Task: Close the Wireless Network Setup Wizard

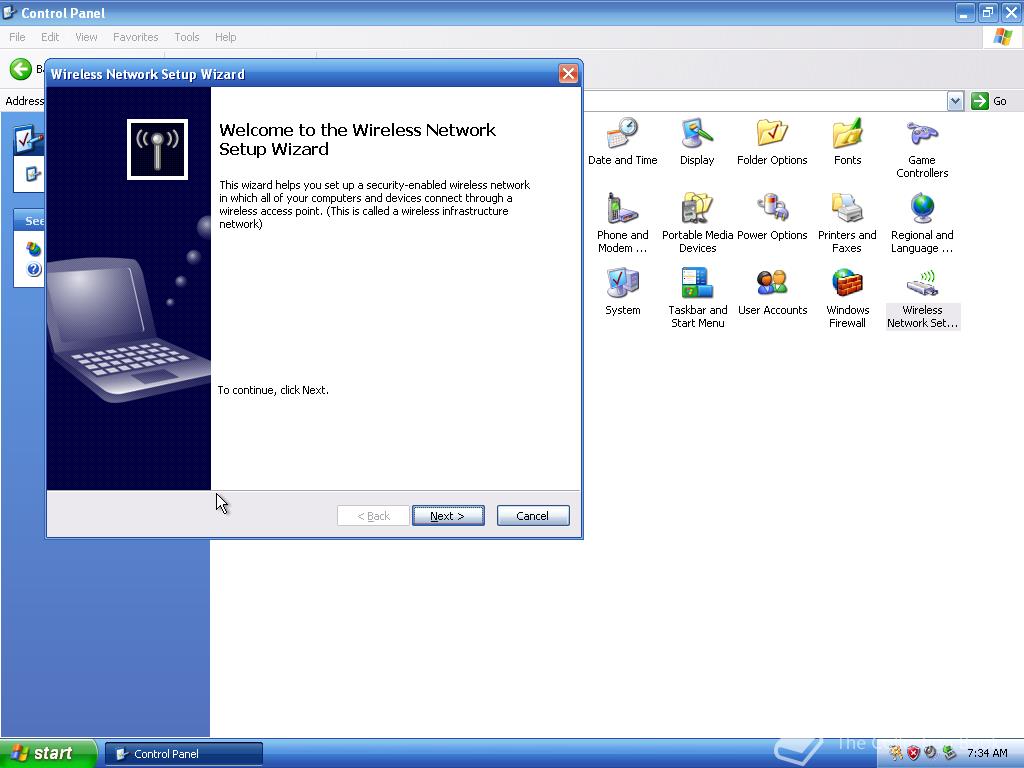Action: (x=568, y=74)
